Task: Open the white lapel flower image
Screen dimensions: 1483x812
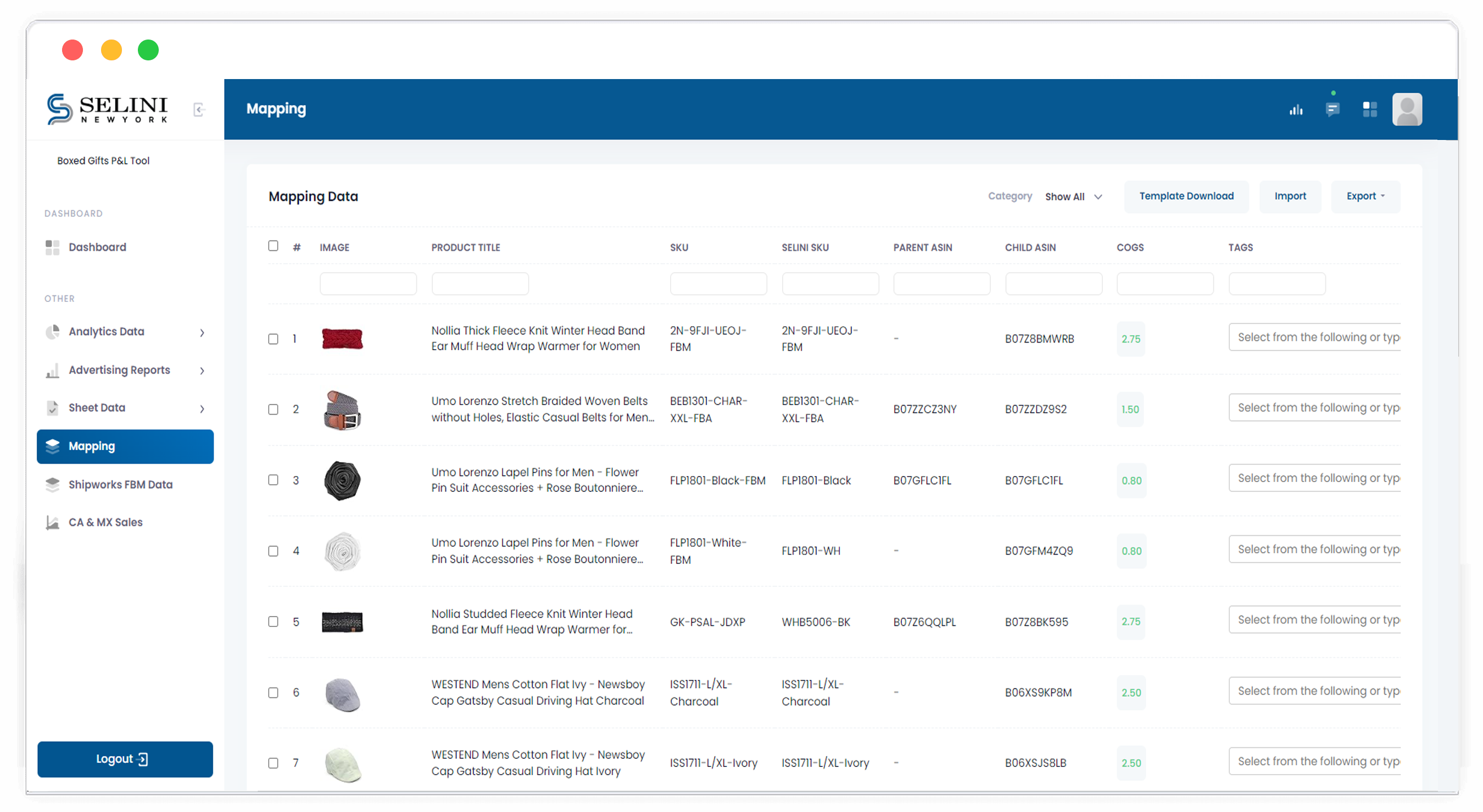Action: pyautogui.click(x=342, y=551)
